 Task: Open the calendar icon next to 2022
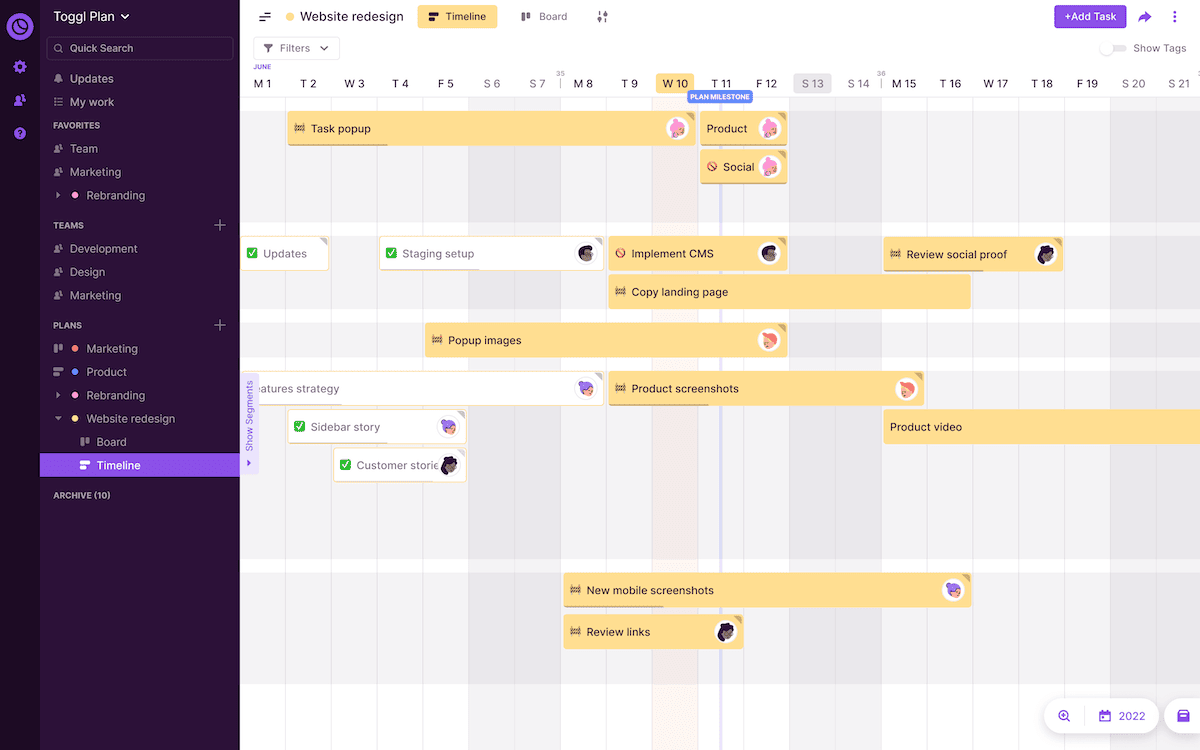(1103, 716)
